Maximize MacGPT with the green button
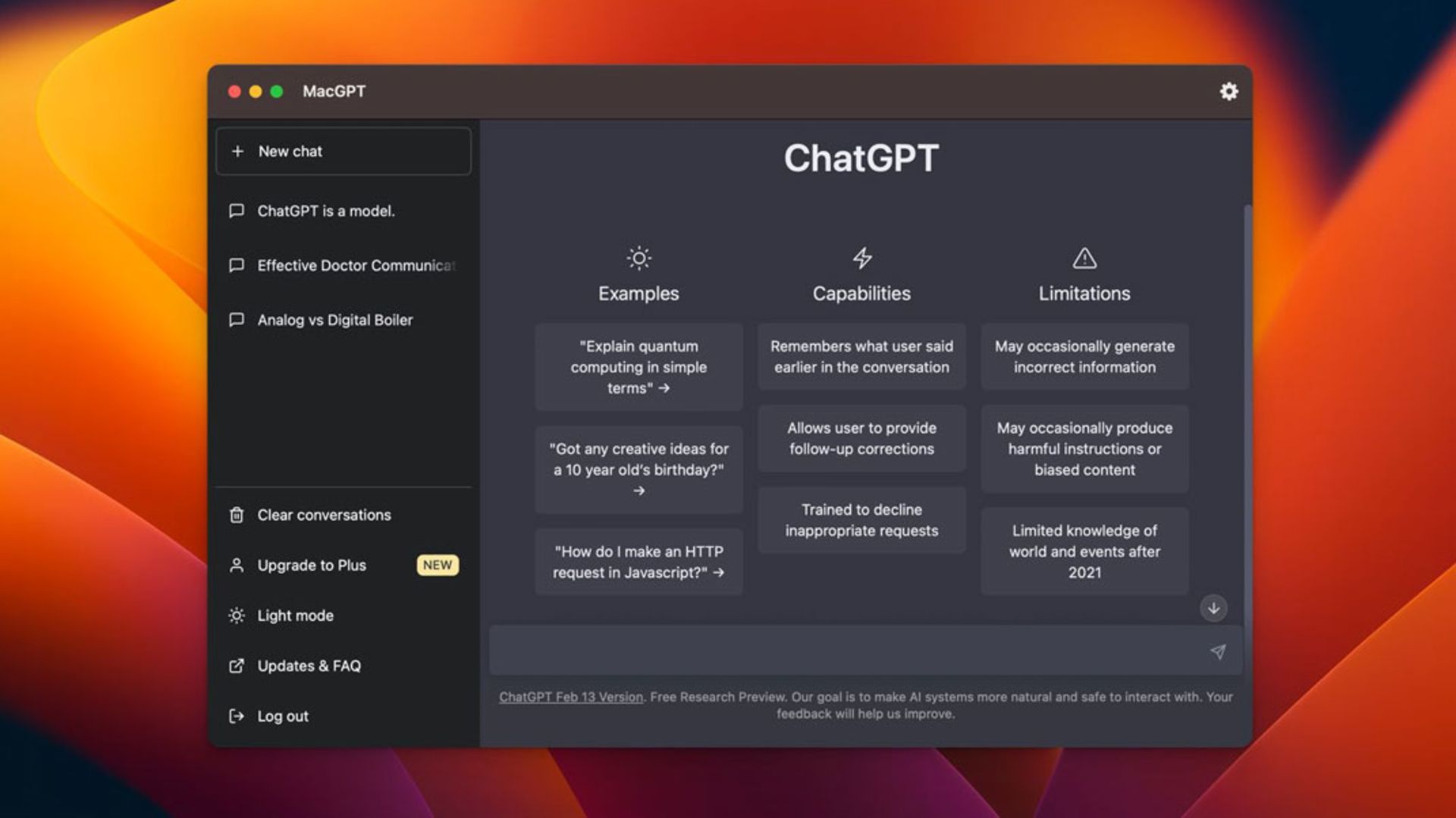The width and height of the screenshot is (1456, 818). (x=277, y=91)
